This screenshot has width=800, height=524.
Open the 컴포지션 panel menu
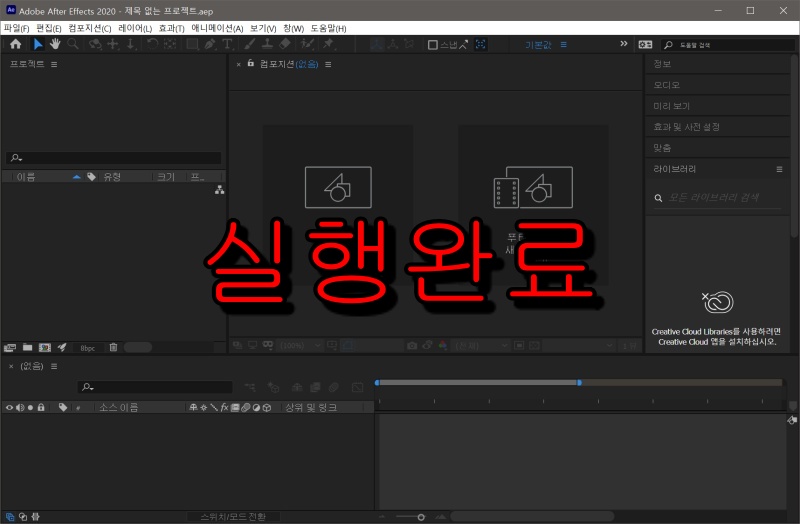328,64
